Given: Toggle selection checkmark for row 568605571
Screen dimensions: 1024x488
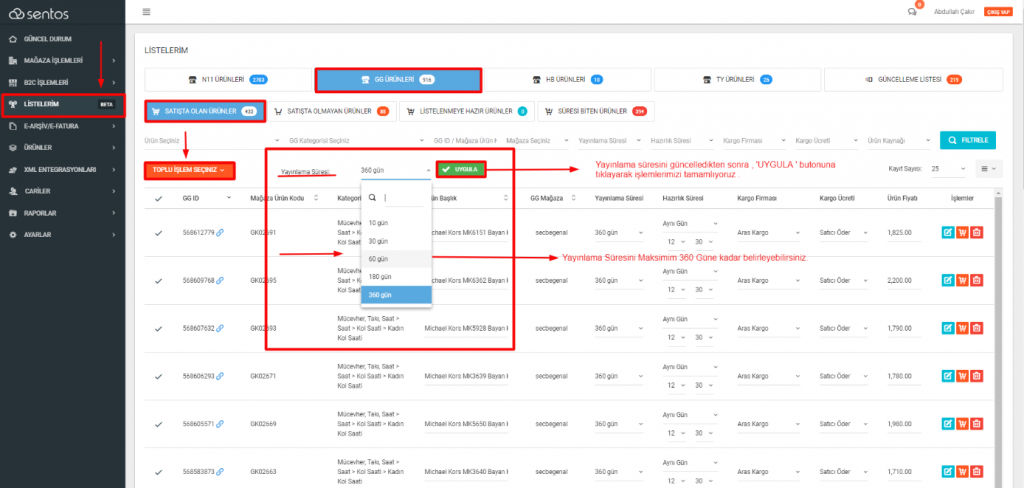Looking at the screenshot, I should [x=159, y=424].
